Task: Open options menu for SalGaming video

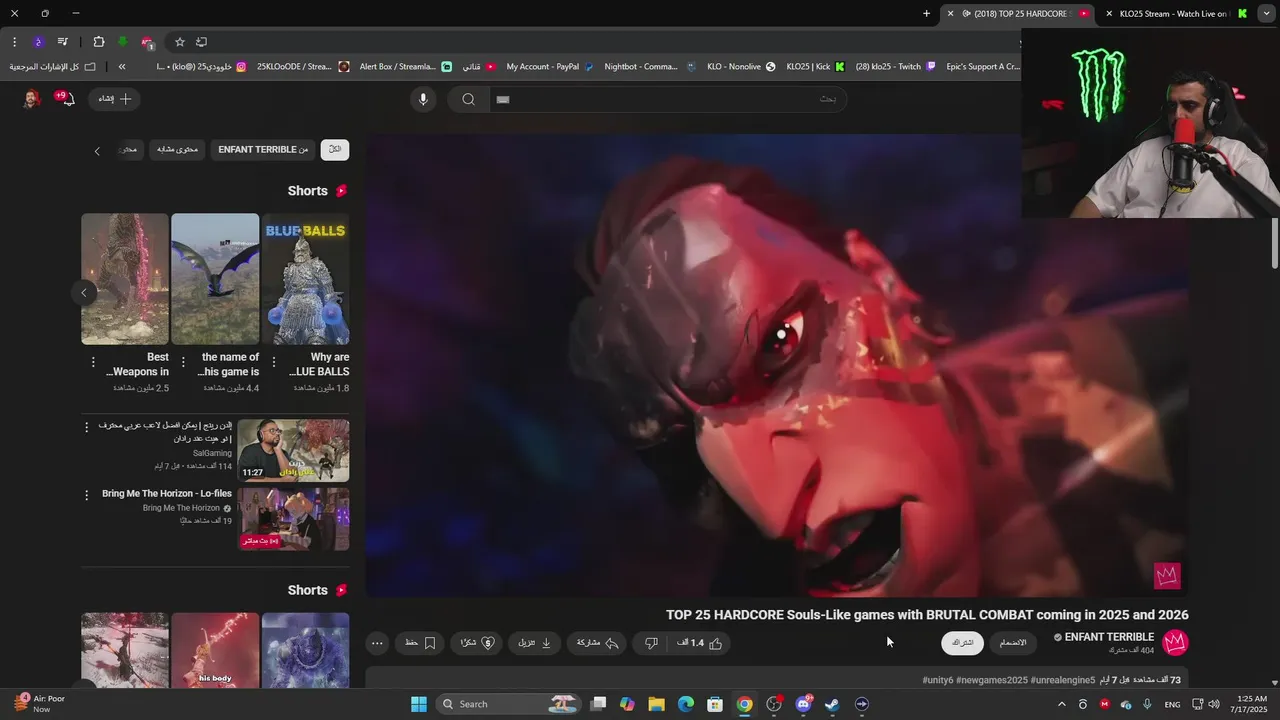Action: coord(86,427)
